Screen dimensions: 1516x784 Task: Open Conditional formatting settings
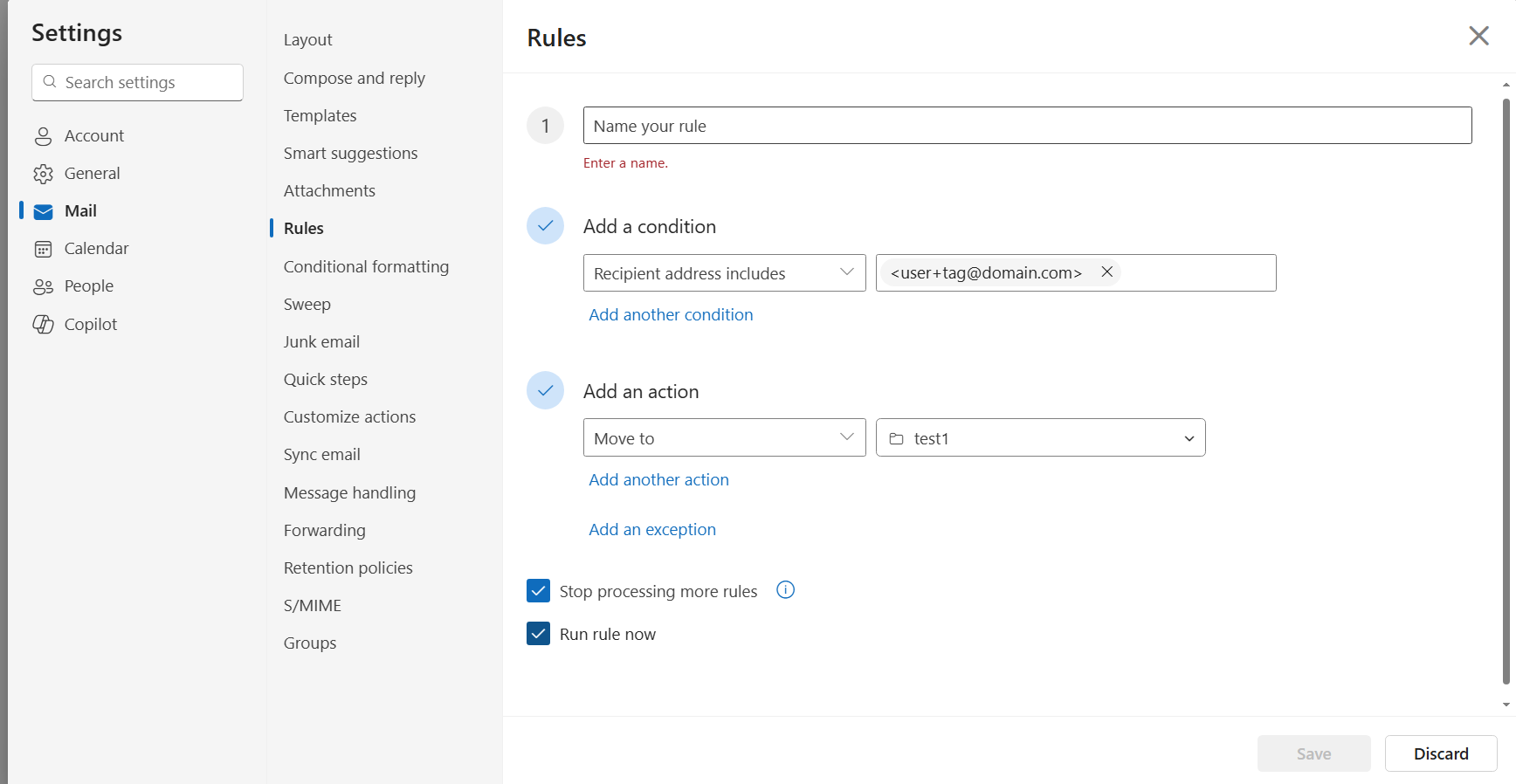366,267
